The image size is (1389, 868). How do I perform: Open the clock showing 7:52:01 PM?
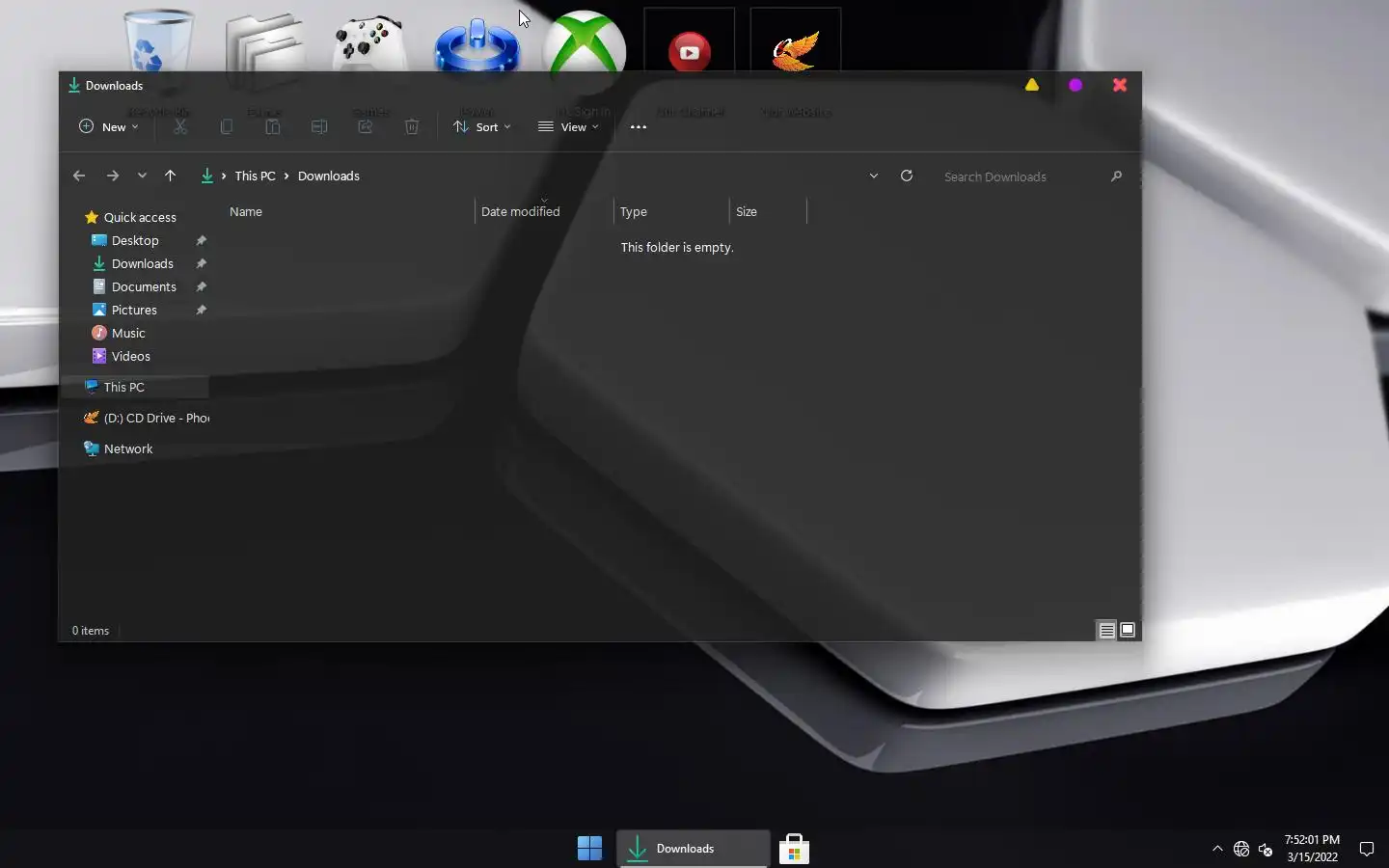coord(1312,848)
